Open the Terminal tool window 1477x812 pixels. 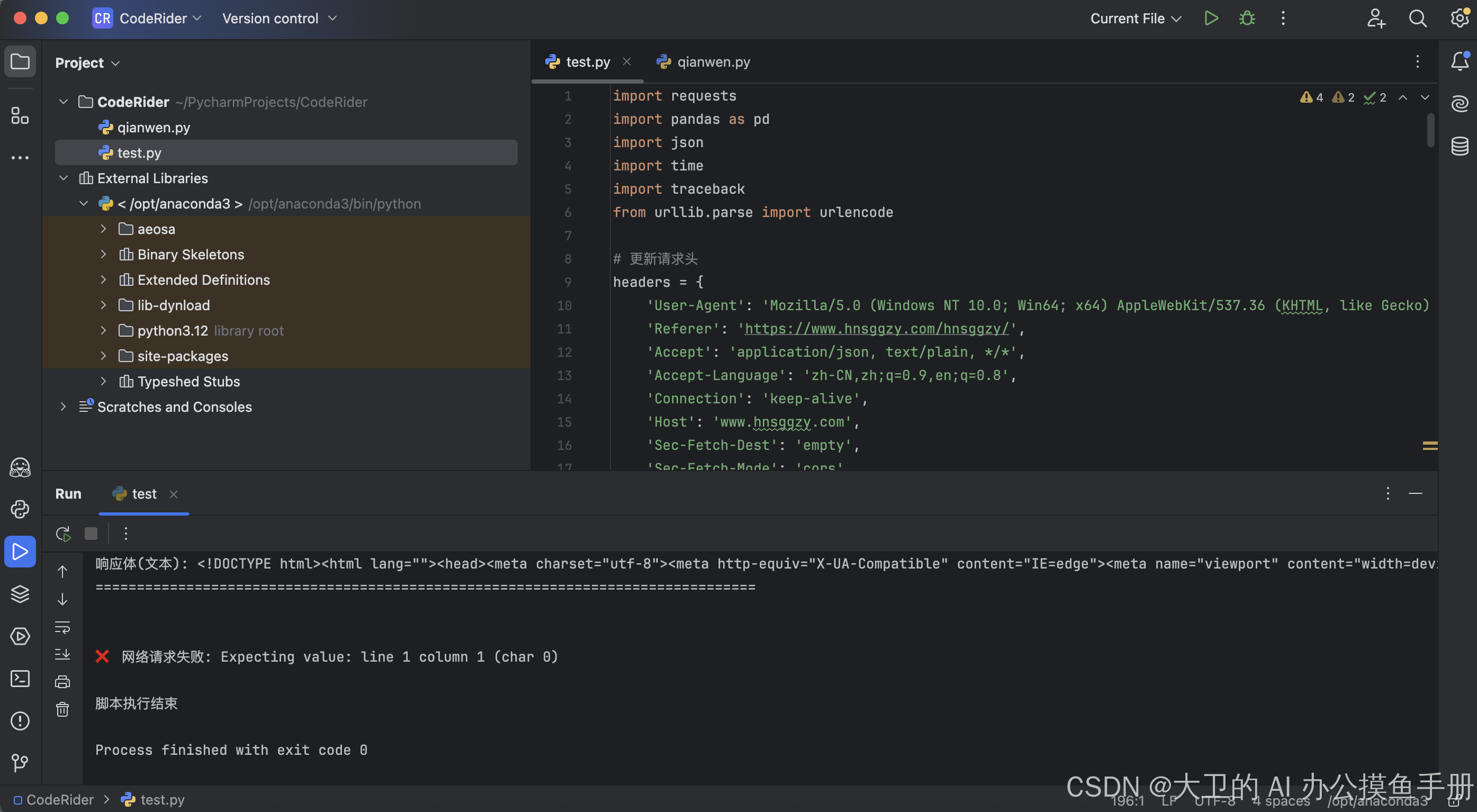20,679
